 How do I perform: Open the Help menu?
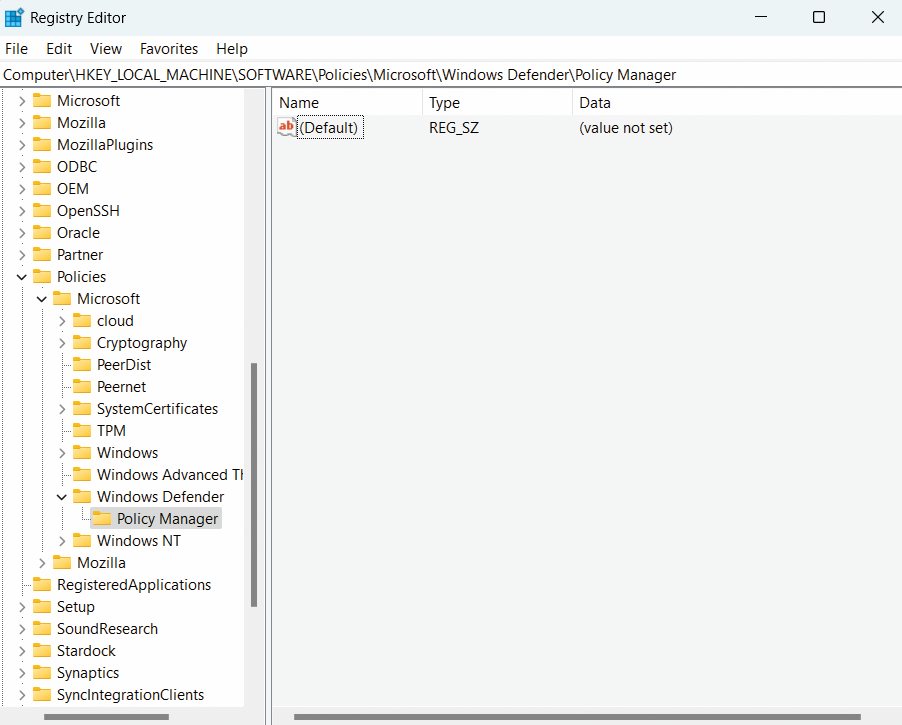[232, 49]
